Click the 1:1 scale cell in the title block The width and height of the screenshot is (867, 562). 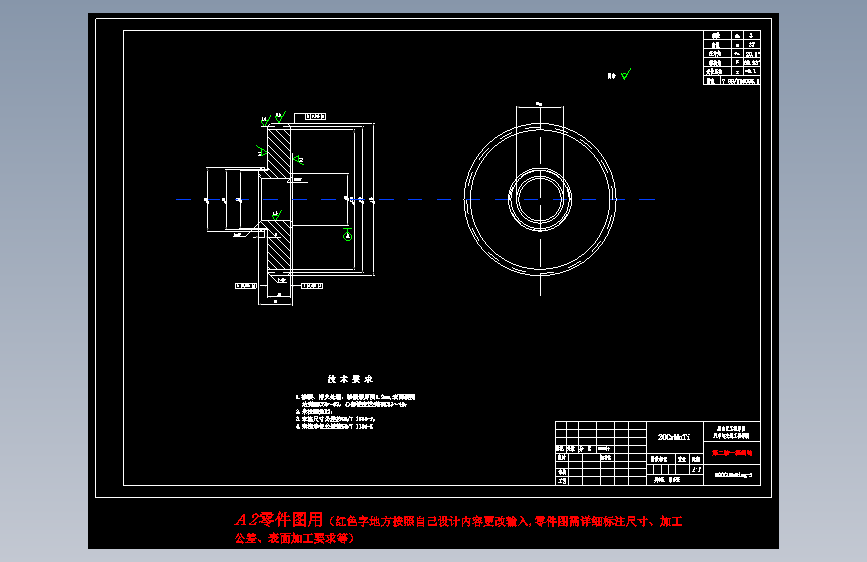coord(696,470)
